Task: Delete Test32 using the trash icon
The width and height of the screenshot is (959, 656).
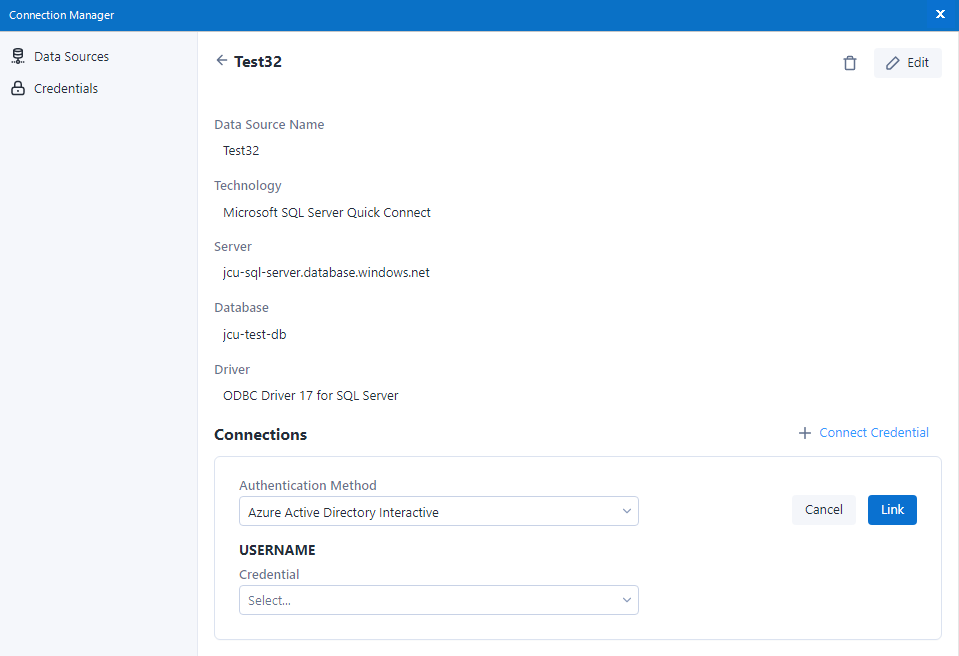Action: (x=850, y=63)
